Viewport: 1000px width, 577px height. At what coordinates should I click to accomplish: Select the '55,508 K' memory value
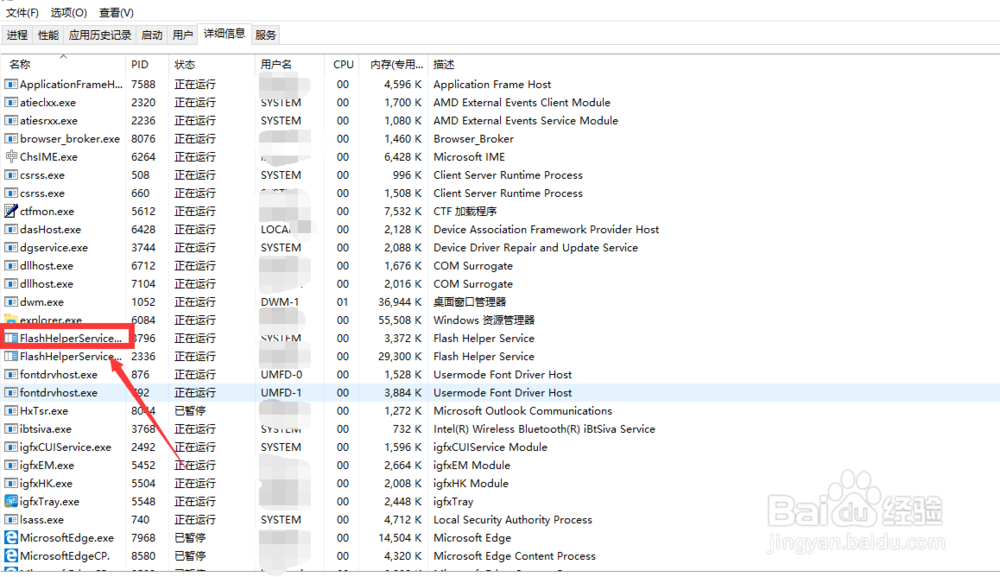(x=400, y=320)
